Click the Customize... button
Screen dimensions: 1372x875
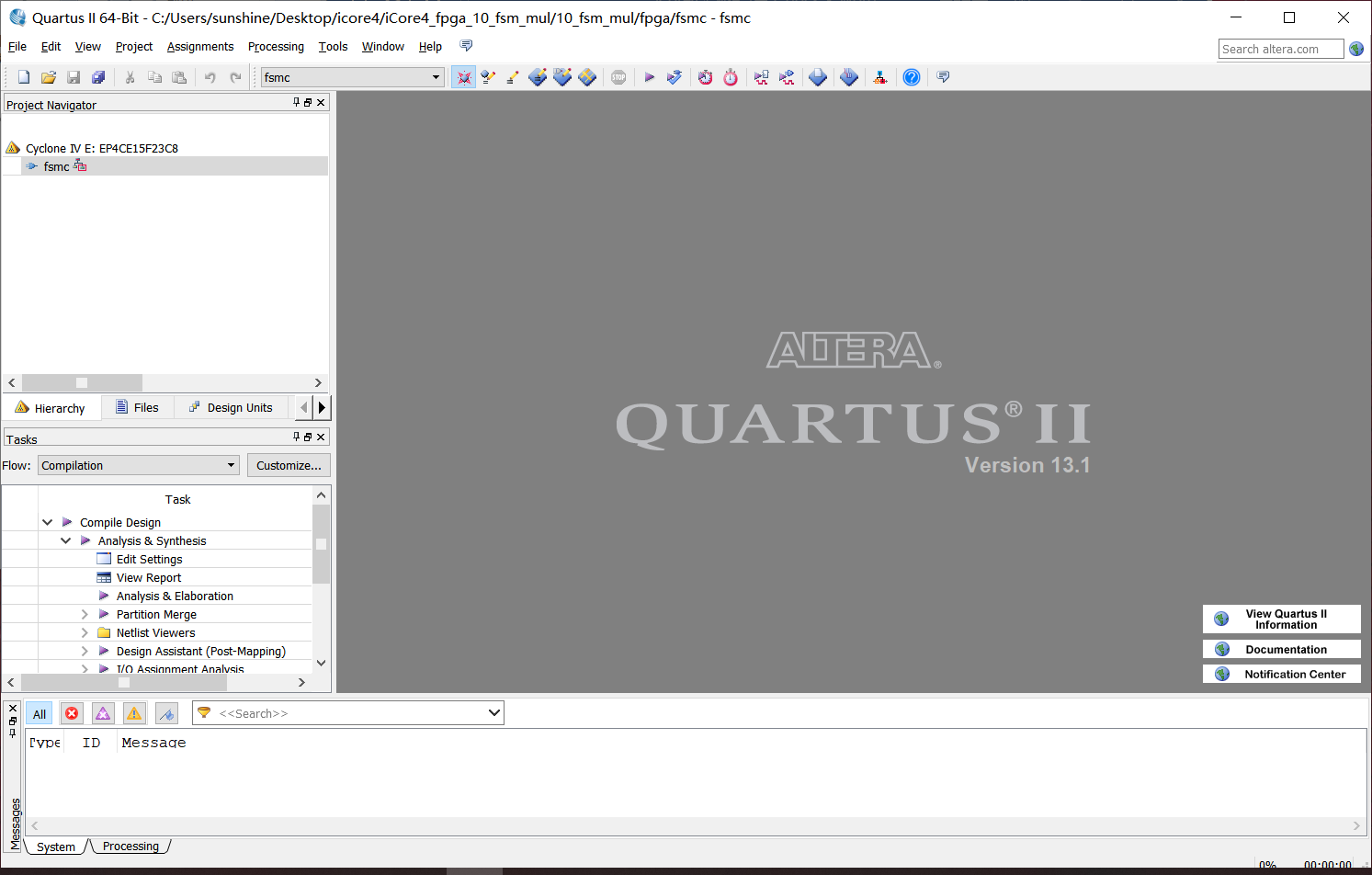pos(289,465)
